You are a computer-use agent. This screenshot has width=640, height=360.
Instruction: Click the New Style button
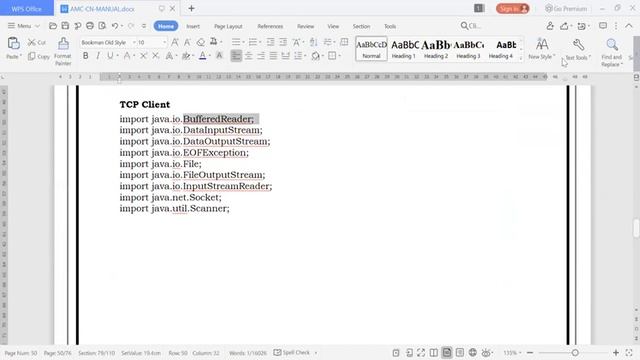[x=542, y=49]
